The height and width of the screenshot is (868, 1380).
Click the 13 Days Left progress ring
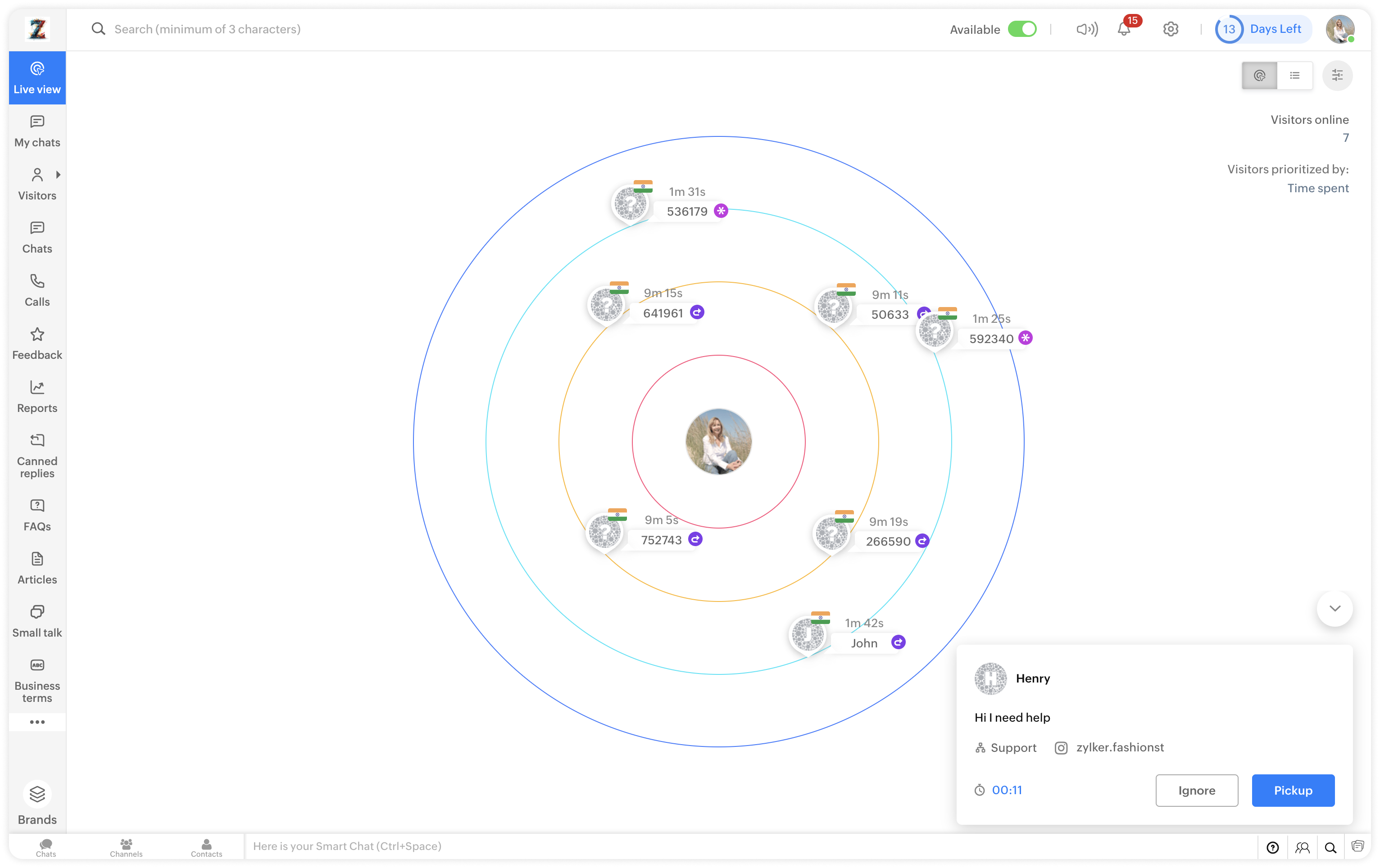tap(1229, 29)
